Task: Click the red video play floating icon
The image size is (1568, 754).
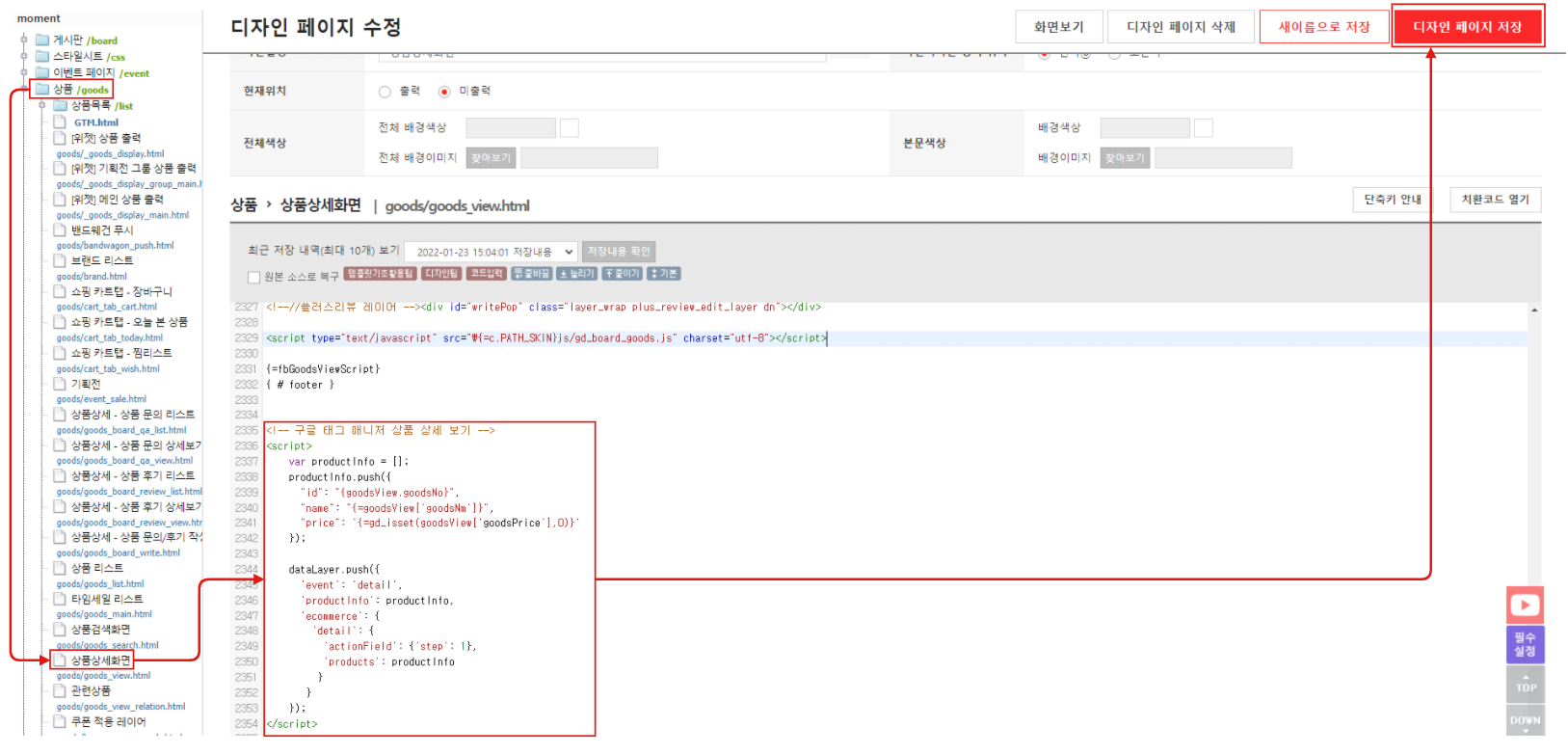Action: 1525,606
